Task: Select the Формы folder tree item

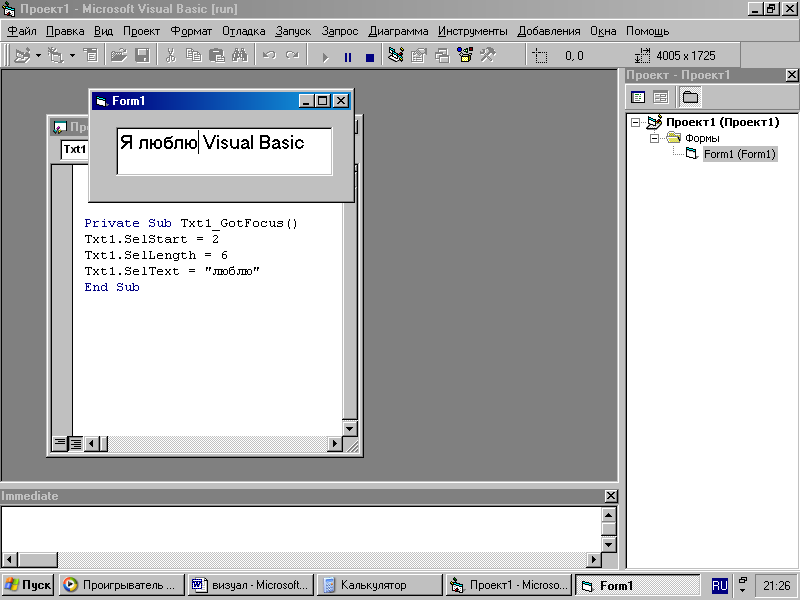Action: click(702, 138)
